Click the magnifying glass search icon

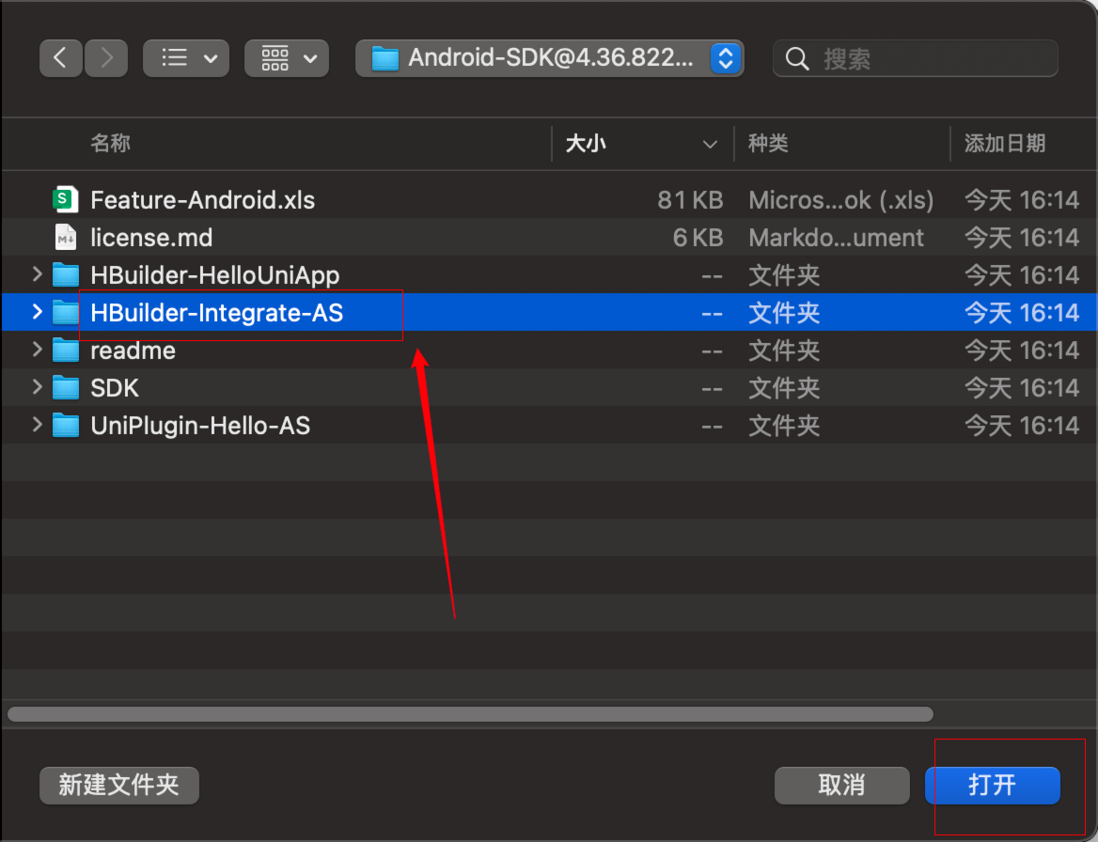(797, 59)
